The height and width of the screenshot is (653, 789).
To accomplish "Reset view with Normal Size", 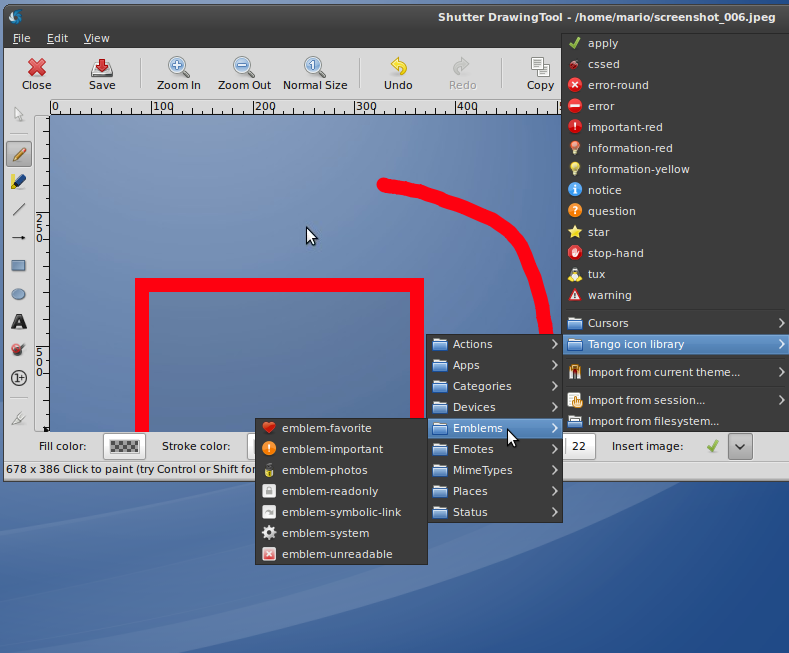I will pos(315,73).
